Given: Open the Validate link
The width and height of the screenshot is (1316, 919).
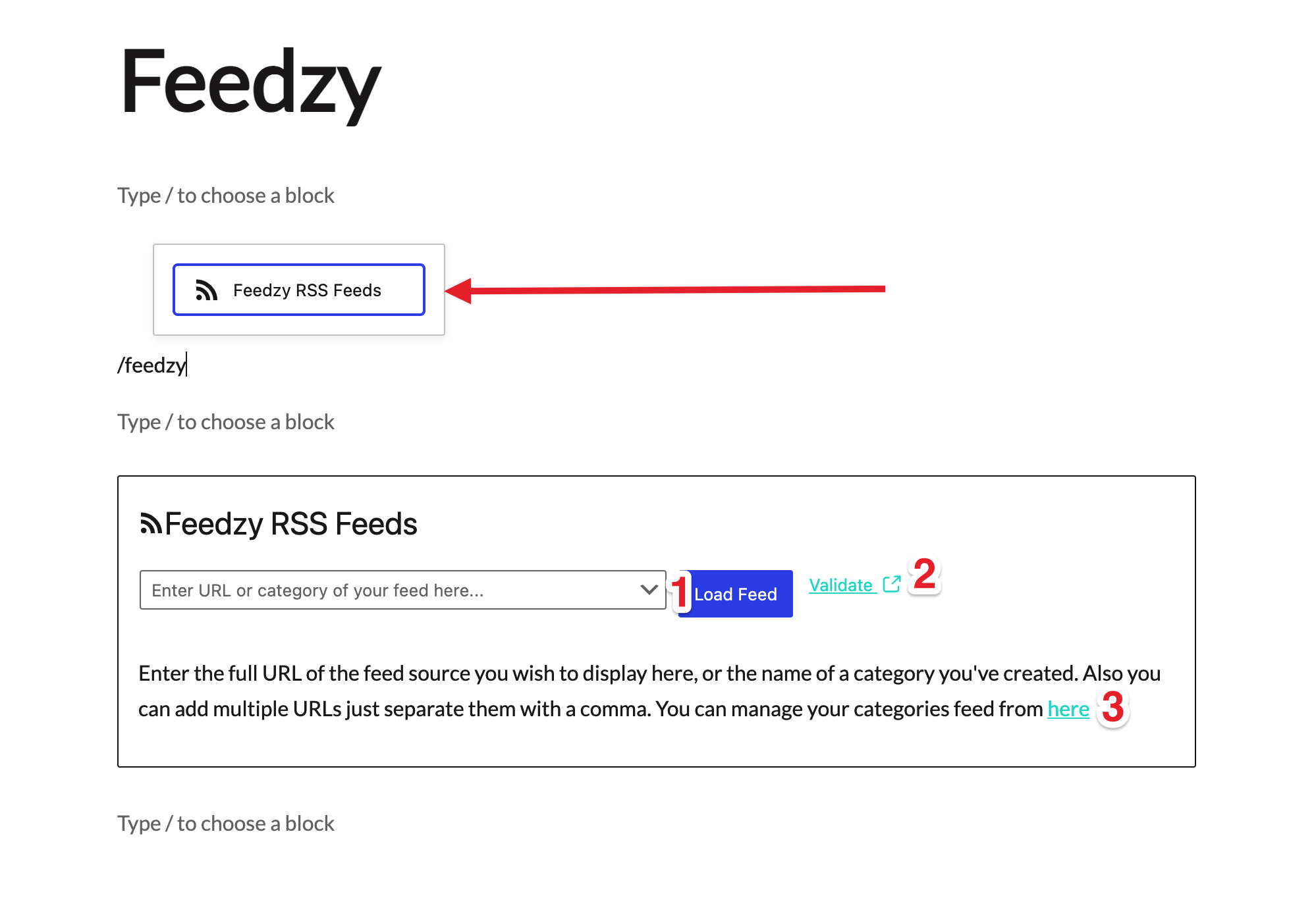Looking at the screenshot, I should [841, 585].
